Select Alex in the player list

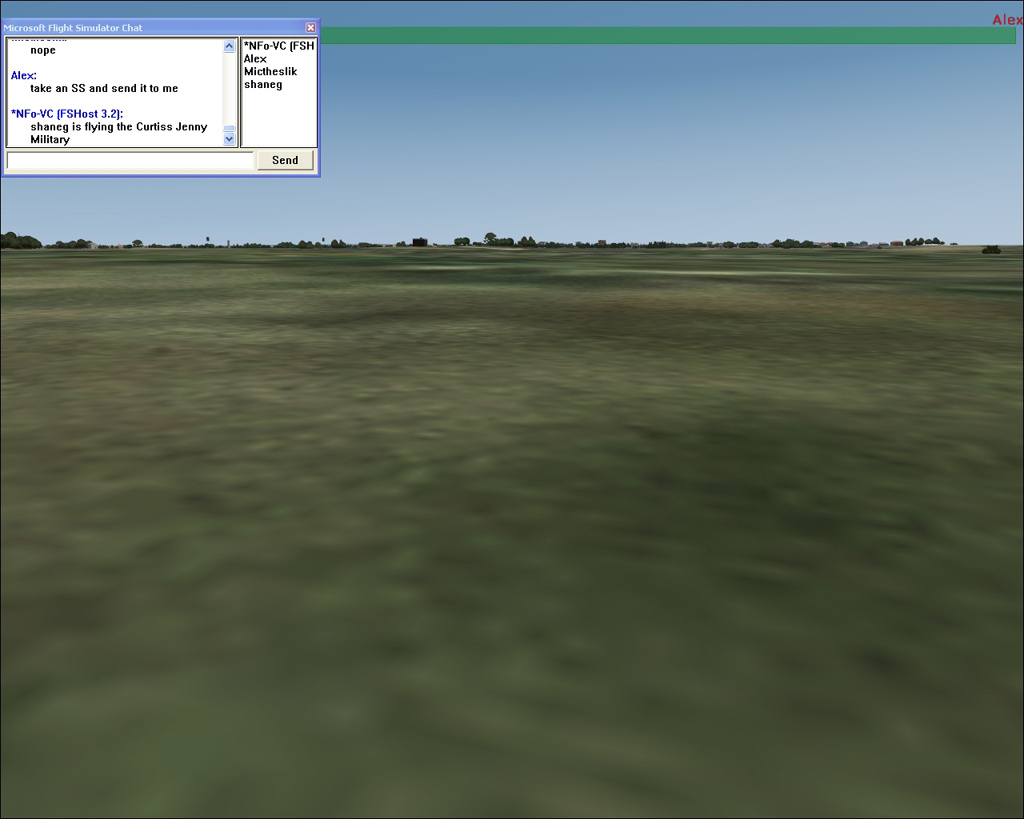tap(255, 59)
